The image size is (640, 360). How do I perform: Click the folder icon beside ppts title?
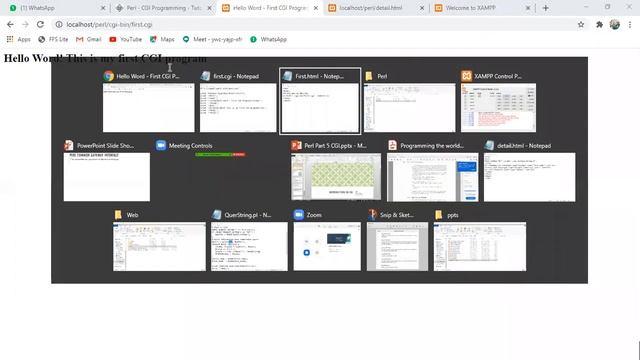tap(439, 215)
